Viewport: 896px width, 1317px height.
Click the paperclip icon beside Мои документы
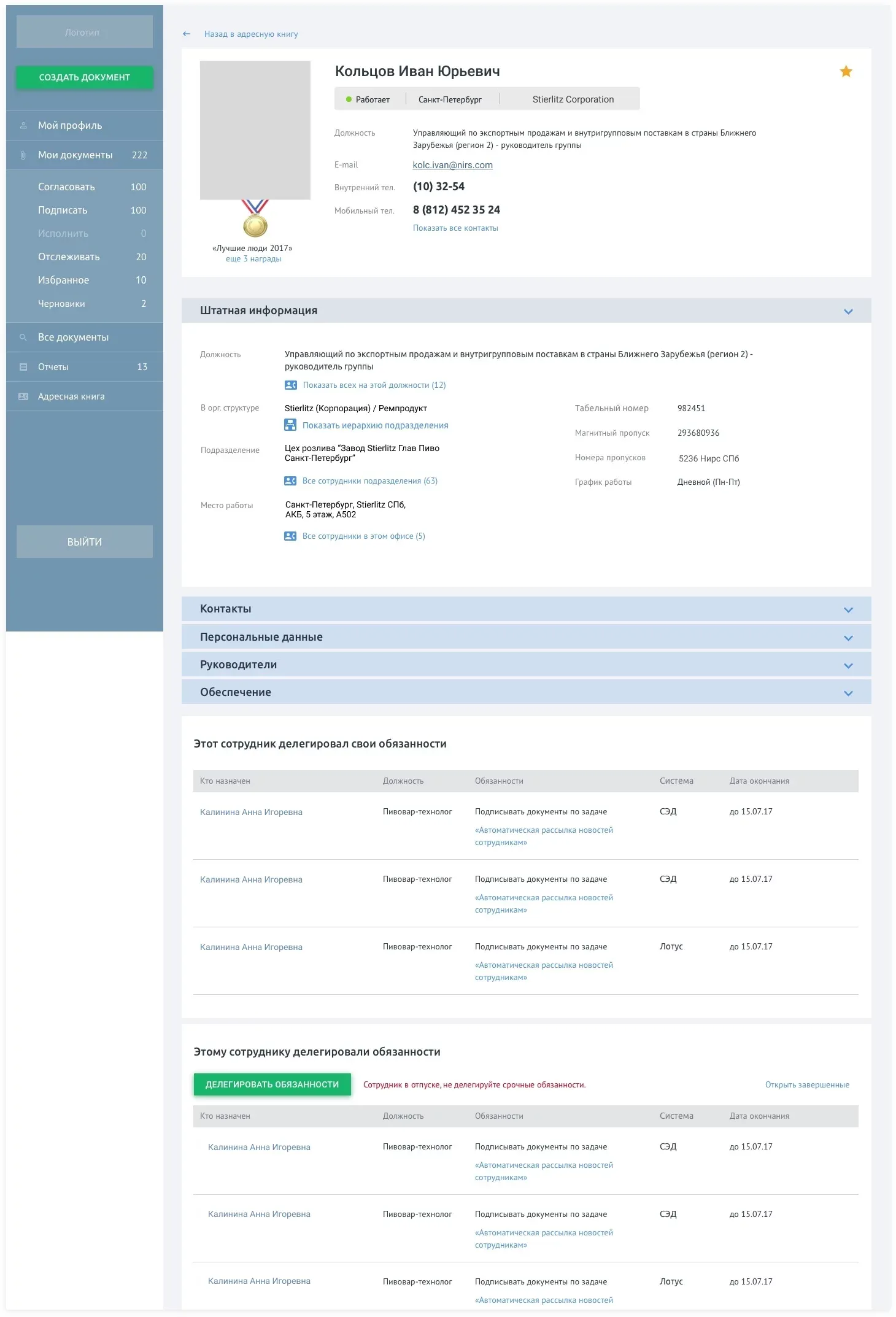tap(23, 155)
